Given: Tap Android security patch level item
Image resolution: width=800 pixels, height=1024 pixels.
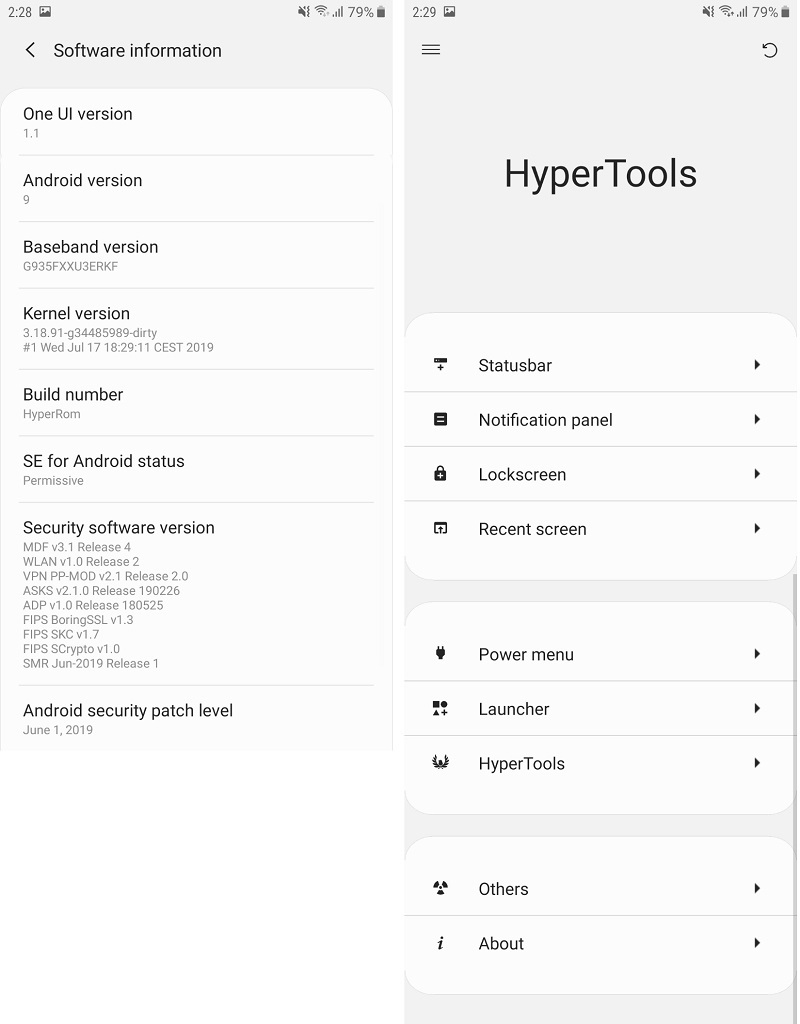Looking at the screenshot, I should pyautogui.click(x=196, y=718).
